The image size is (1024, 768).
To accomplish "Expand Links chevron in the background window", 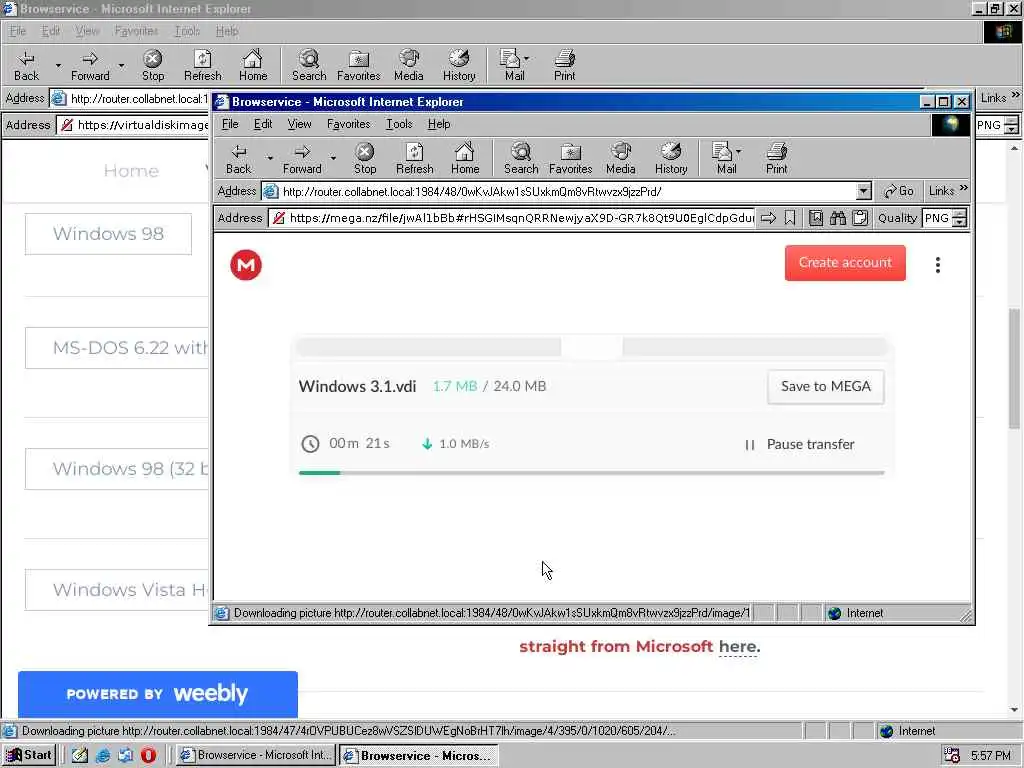I will (x=1015, y=95).
